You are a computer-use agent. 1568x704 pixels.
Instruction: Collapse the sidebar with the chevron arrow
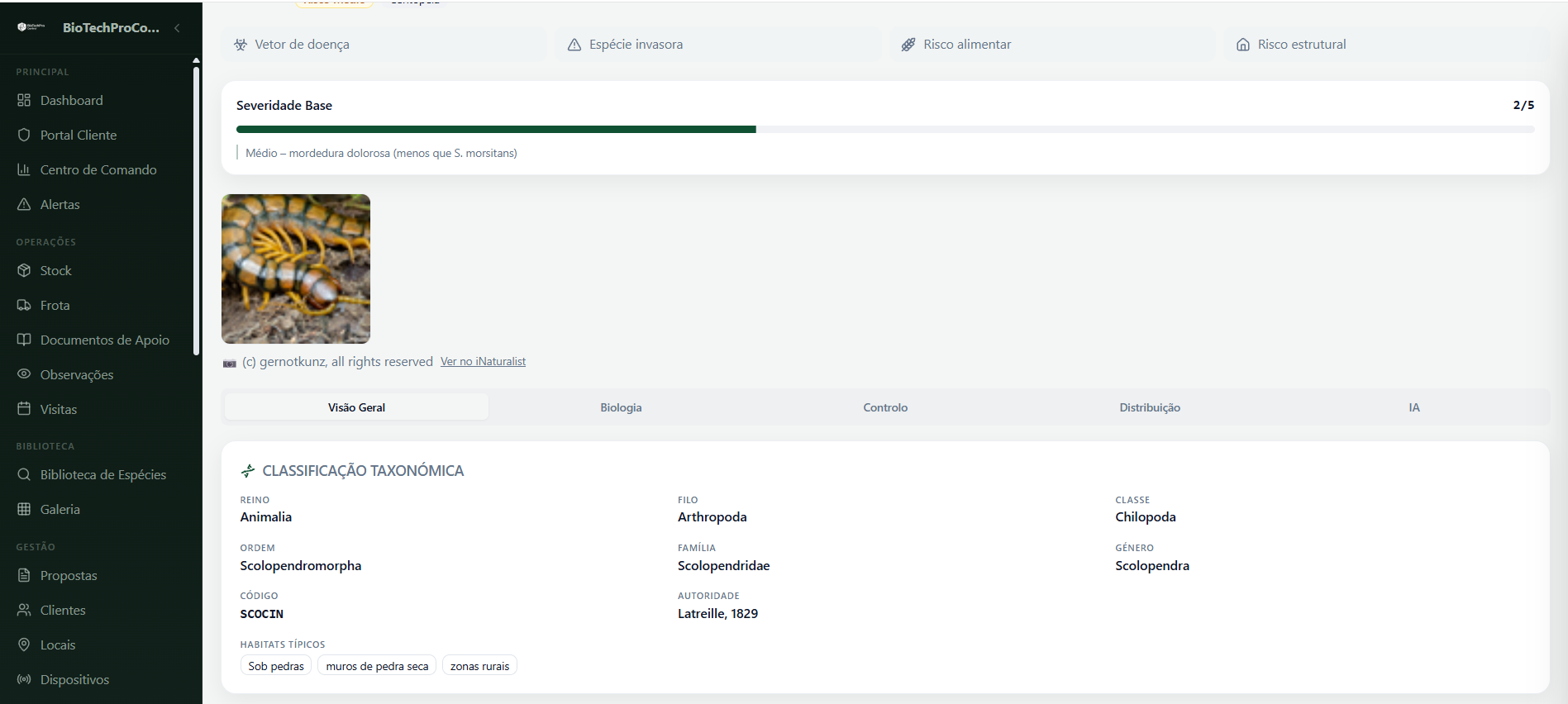click(x=177, y=27)
